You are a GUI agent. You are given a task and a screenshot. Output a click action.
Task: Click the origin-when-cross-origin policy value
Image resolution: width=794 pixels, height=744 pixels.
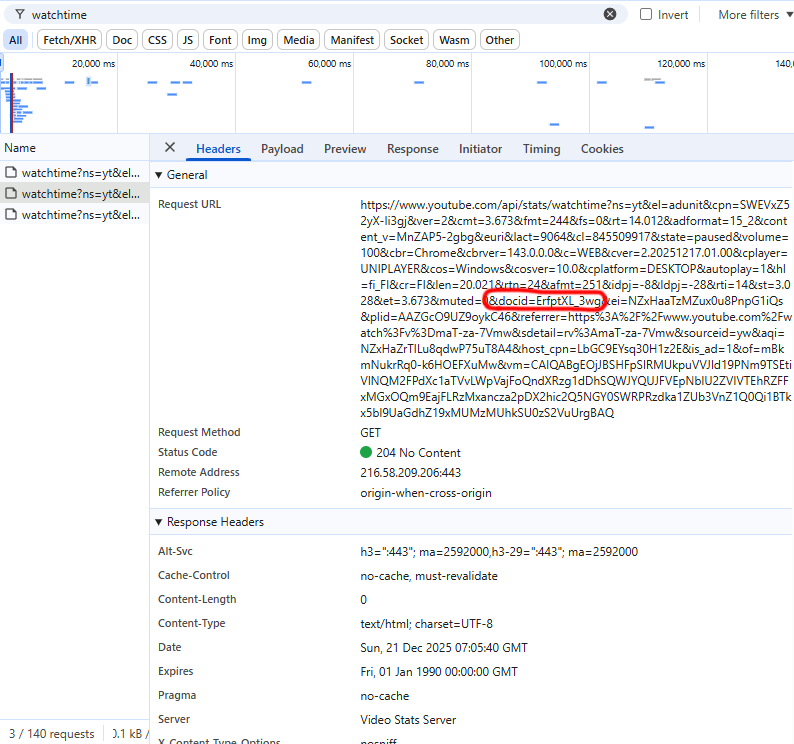pos(426,493)
